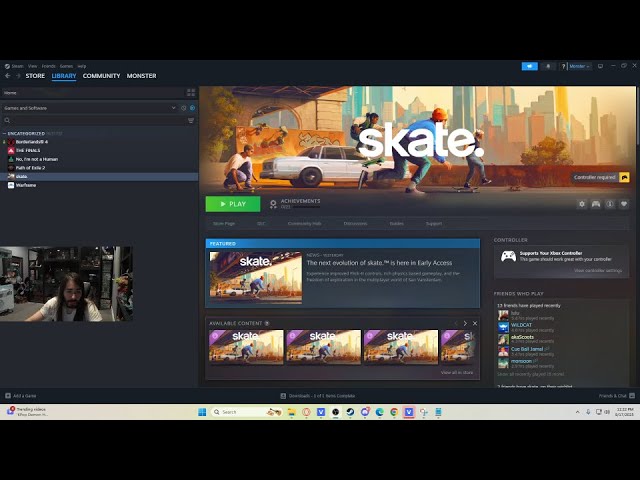Open game settings gear icon
640x480 pixels.
tap(582, 204)
